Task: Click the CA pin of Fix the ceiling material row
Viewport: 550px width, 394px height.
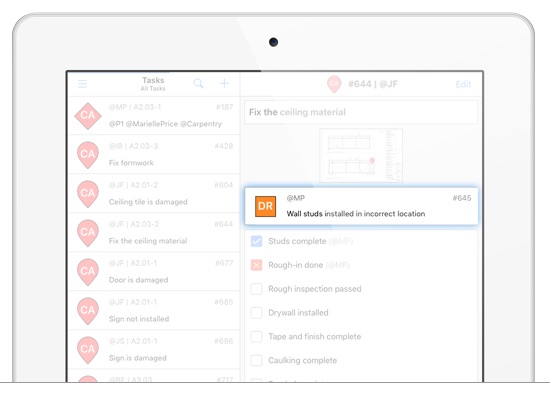Action: (x=88, y=233)
